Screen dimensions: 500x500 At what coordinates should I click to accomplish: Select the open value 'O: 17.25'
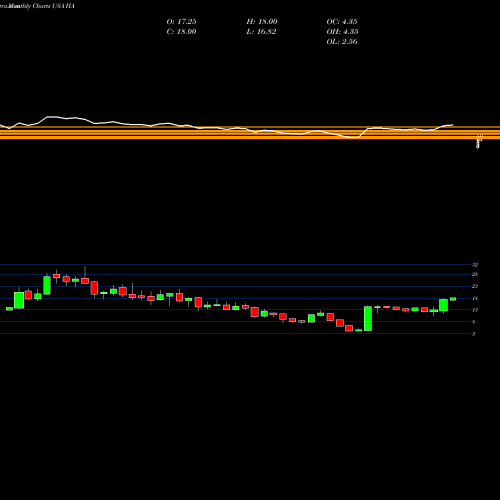181,22
